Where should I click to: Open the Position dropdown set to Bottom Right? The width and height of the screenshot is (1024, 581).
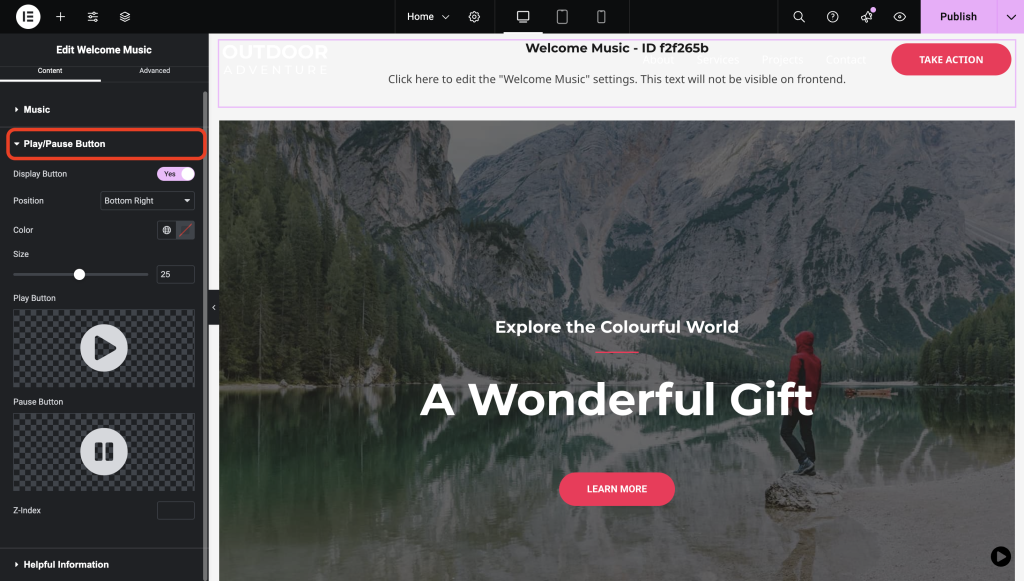coord(148,200)
